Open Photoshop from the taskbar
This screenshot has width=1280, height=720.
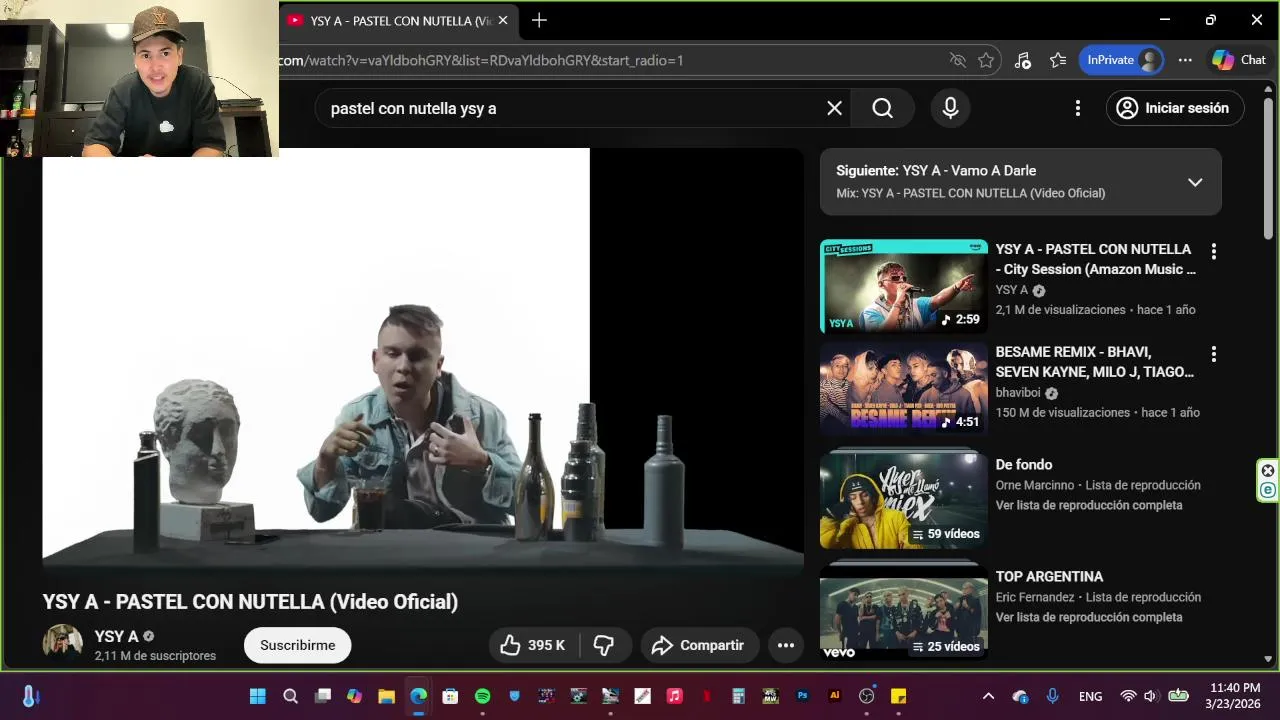802,696
